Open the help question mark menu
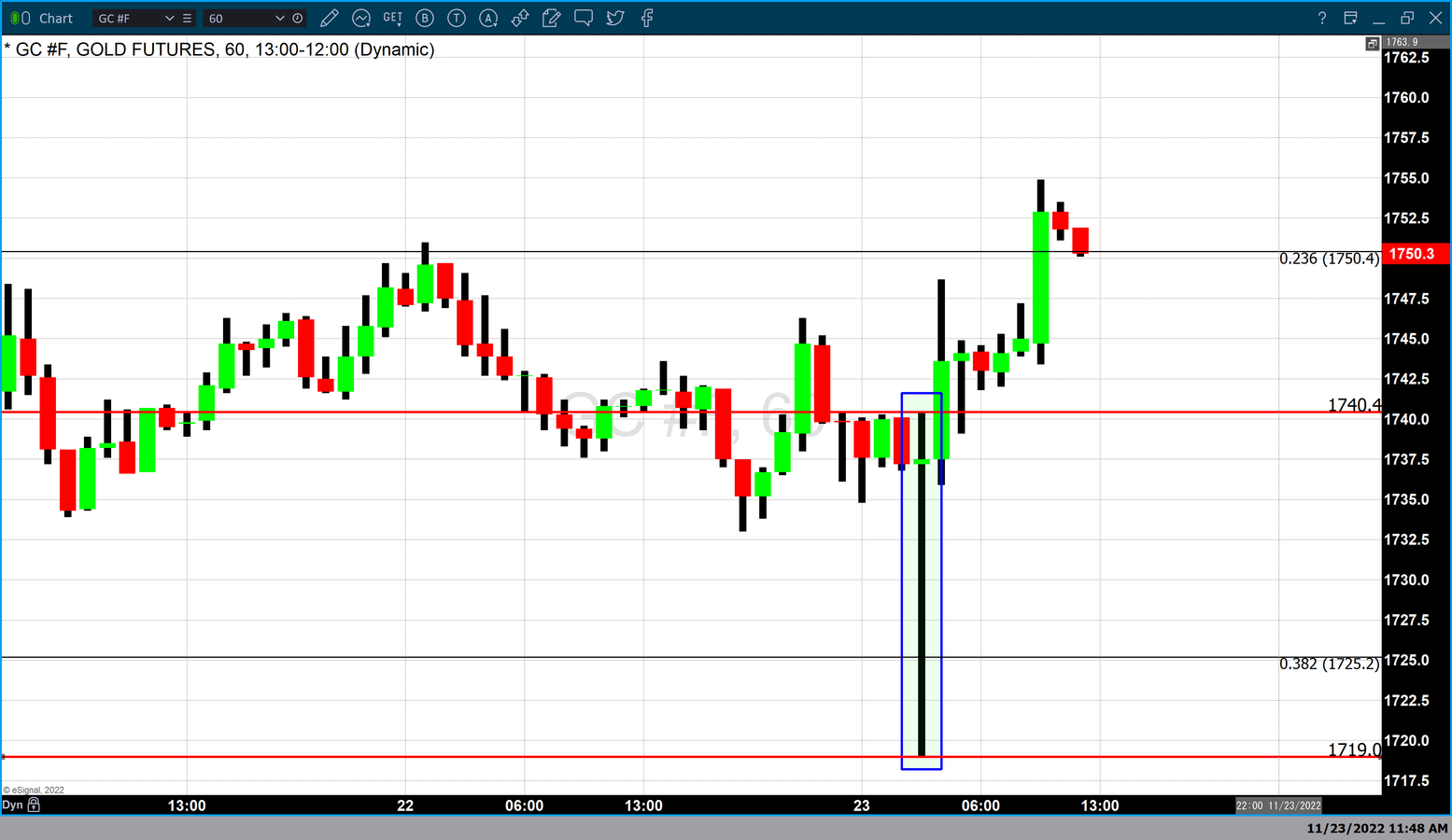 [x=1321, y=18]
